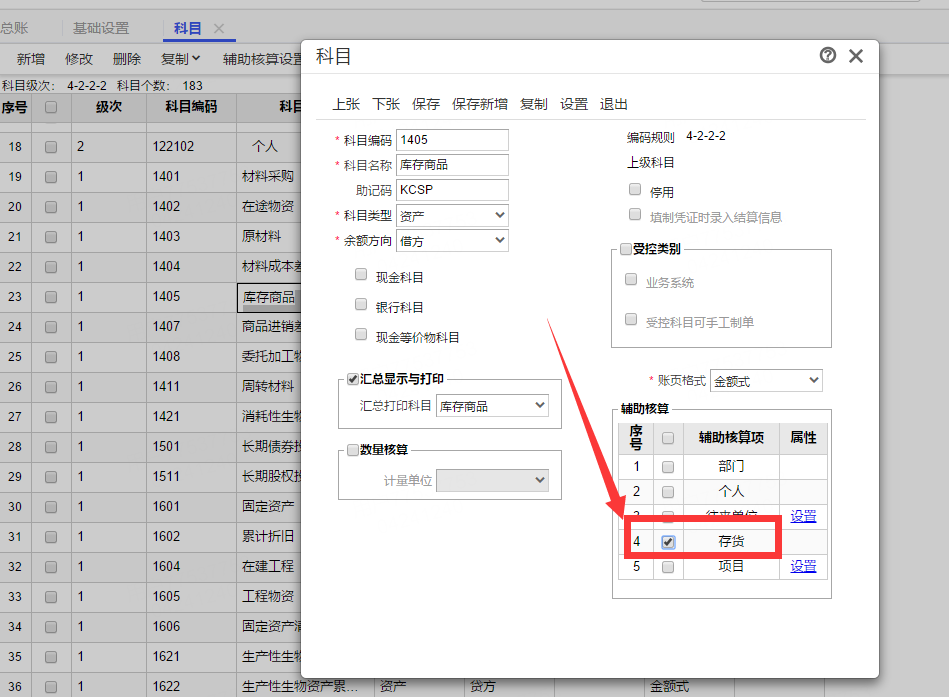
Task: Click 下张 to go to next record
Action: (386, 104)
